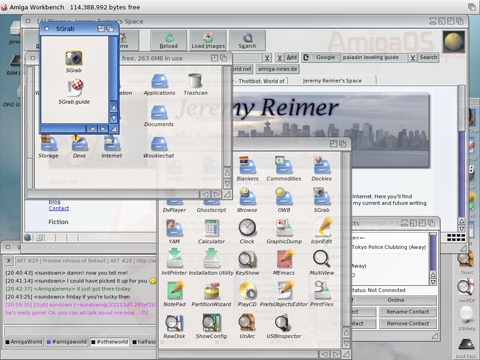Launch the MEmacs icon
Viewport: 480px width, 360px height.
pos(284,259)
